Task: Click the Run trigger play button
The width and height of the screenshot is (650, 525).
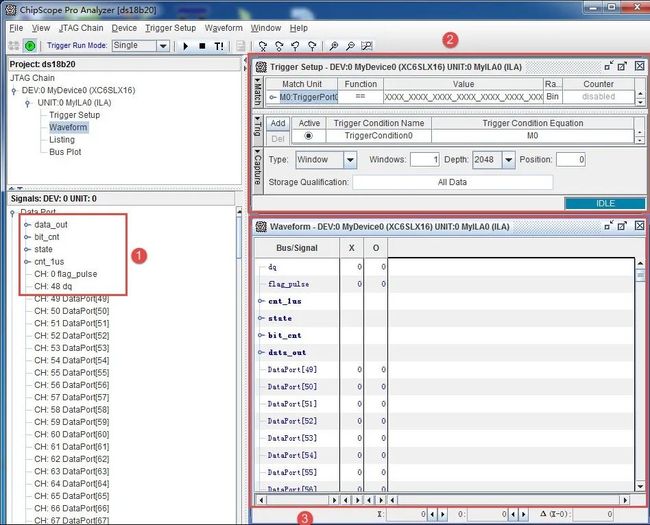Action: click(x=186, y=46)
